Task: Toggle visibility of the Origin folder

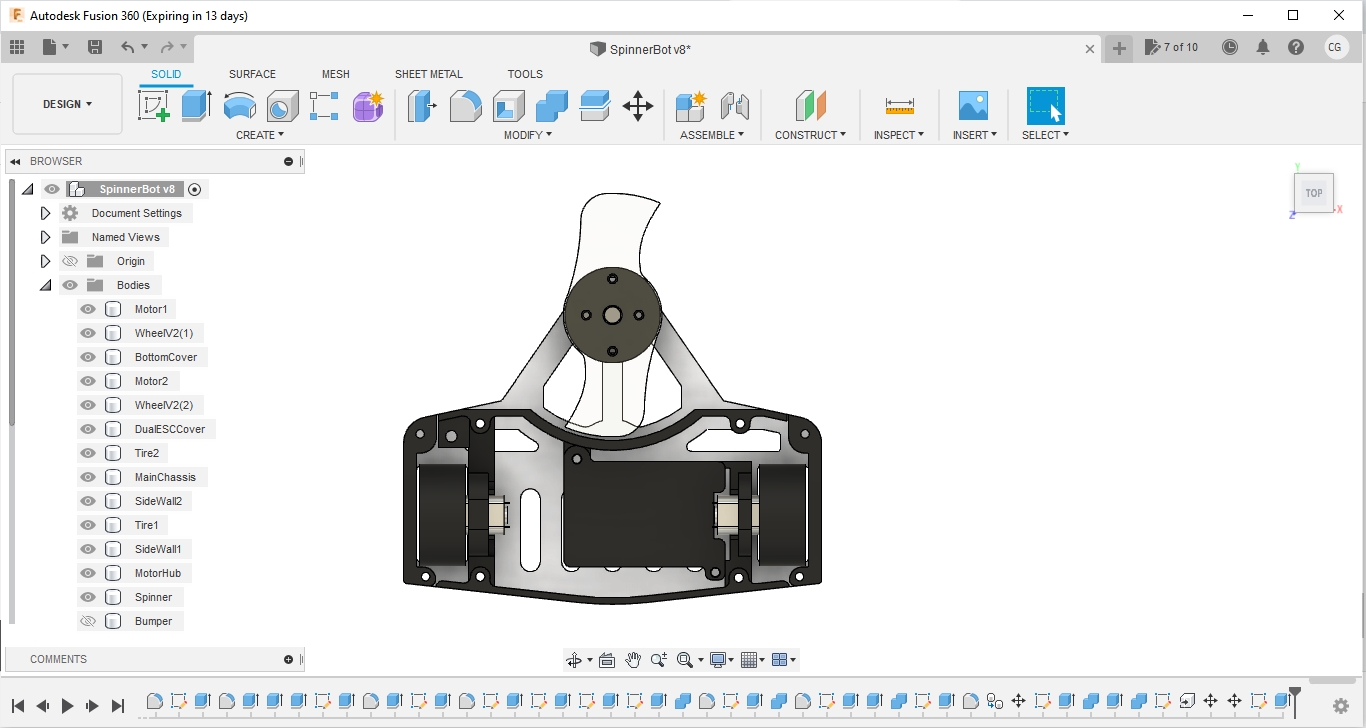Action: (x=70, y=261)
